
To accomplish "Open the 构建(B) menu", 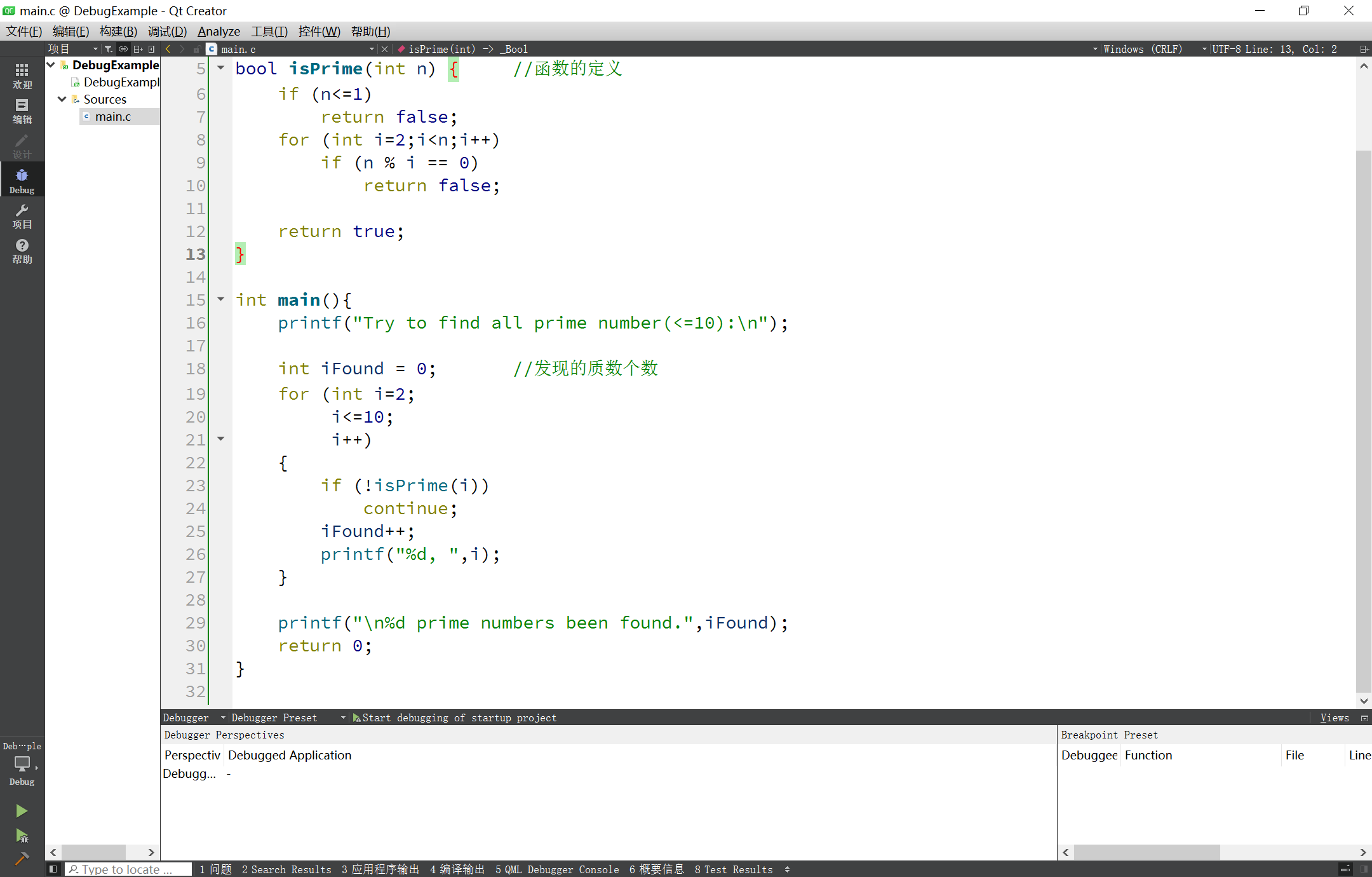I will pos(118,31).
